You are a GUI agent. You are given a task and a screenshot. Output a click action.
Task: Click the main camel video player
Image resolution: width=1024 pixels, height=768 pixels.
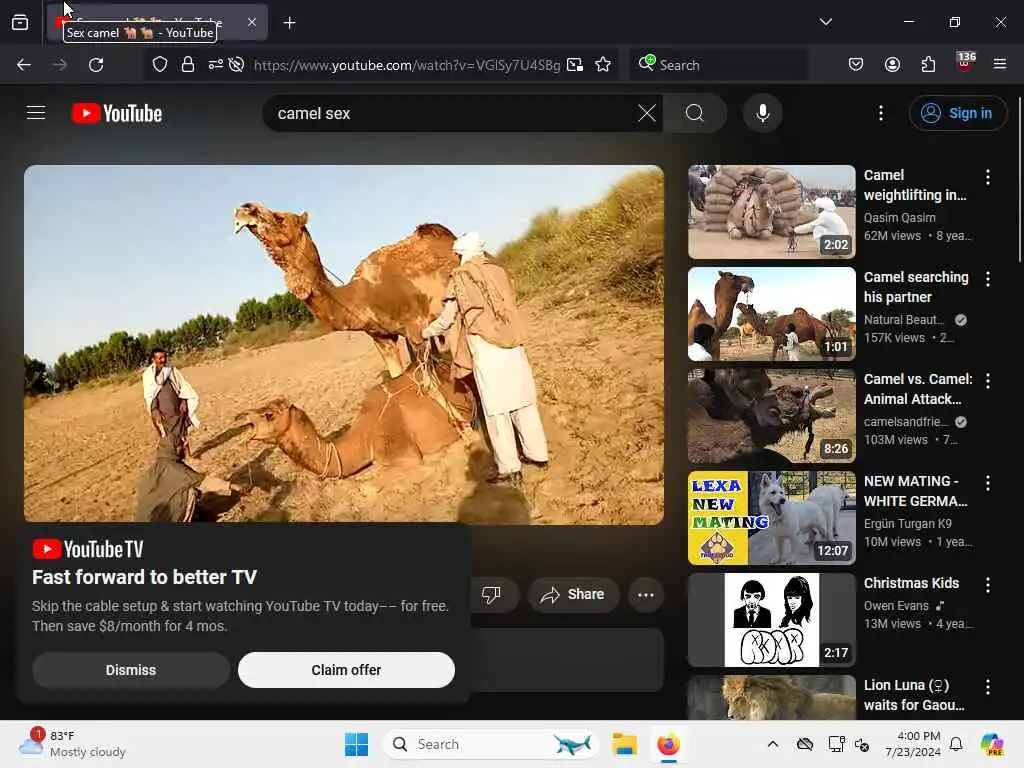344,345
